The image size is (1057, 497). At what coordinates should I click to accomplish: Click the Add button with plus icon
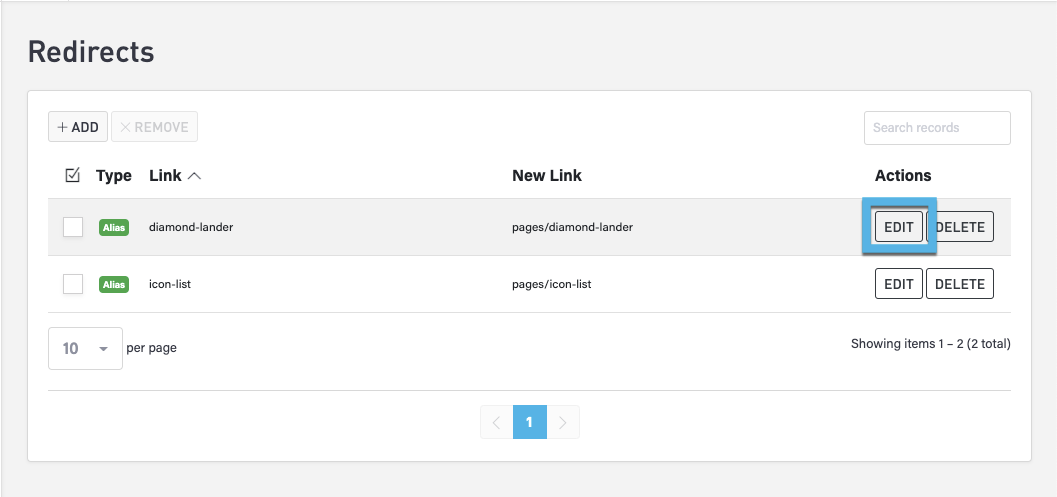click(78, 127)
